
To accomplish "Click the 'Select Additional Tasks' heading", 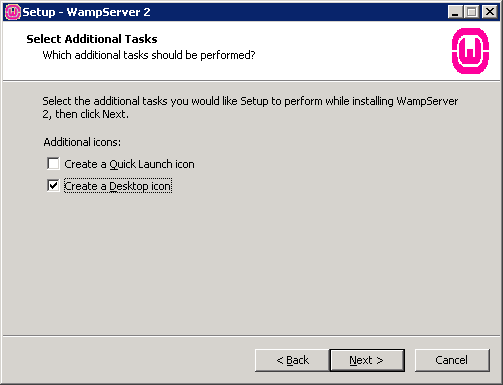I will pyautogui.click(x=92, y=39).
